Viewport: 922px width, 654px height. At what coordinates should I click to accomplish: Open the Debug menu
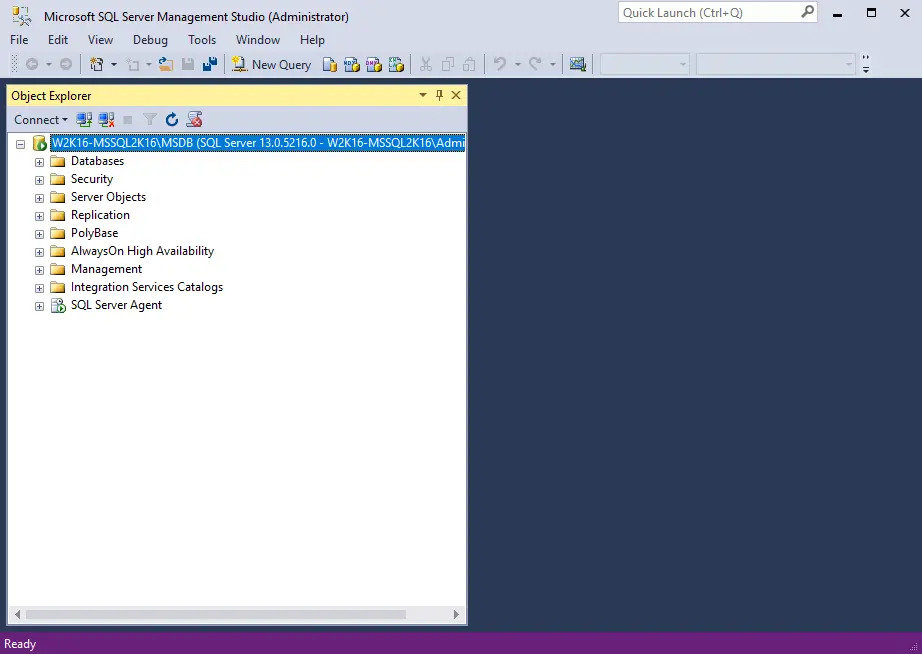point(150,40)
